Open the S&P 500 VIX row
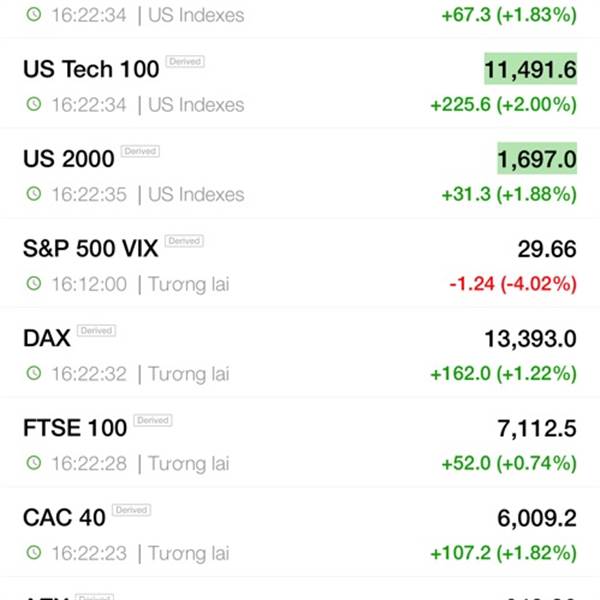Viewport: 600px width, 600px height. pyautogui.click(x=300, y=263)
